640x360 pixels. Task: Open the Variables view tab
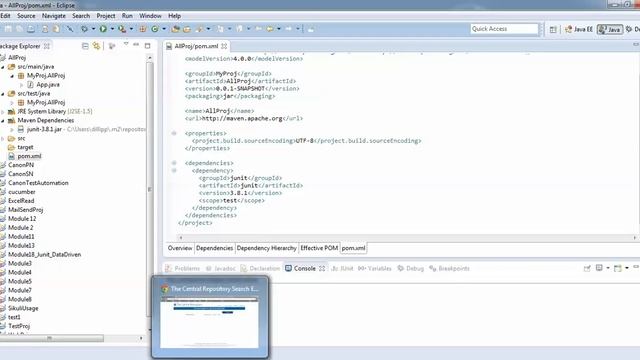pyautogui.click(x=374, y=269)
